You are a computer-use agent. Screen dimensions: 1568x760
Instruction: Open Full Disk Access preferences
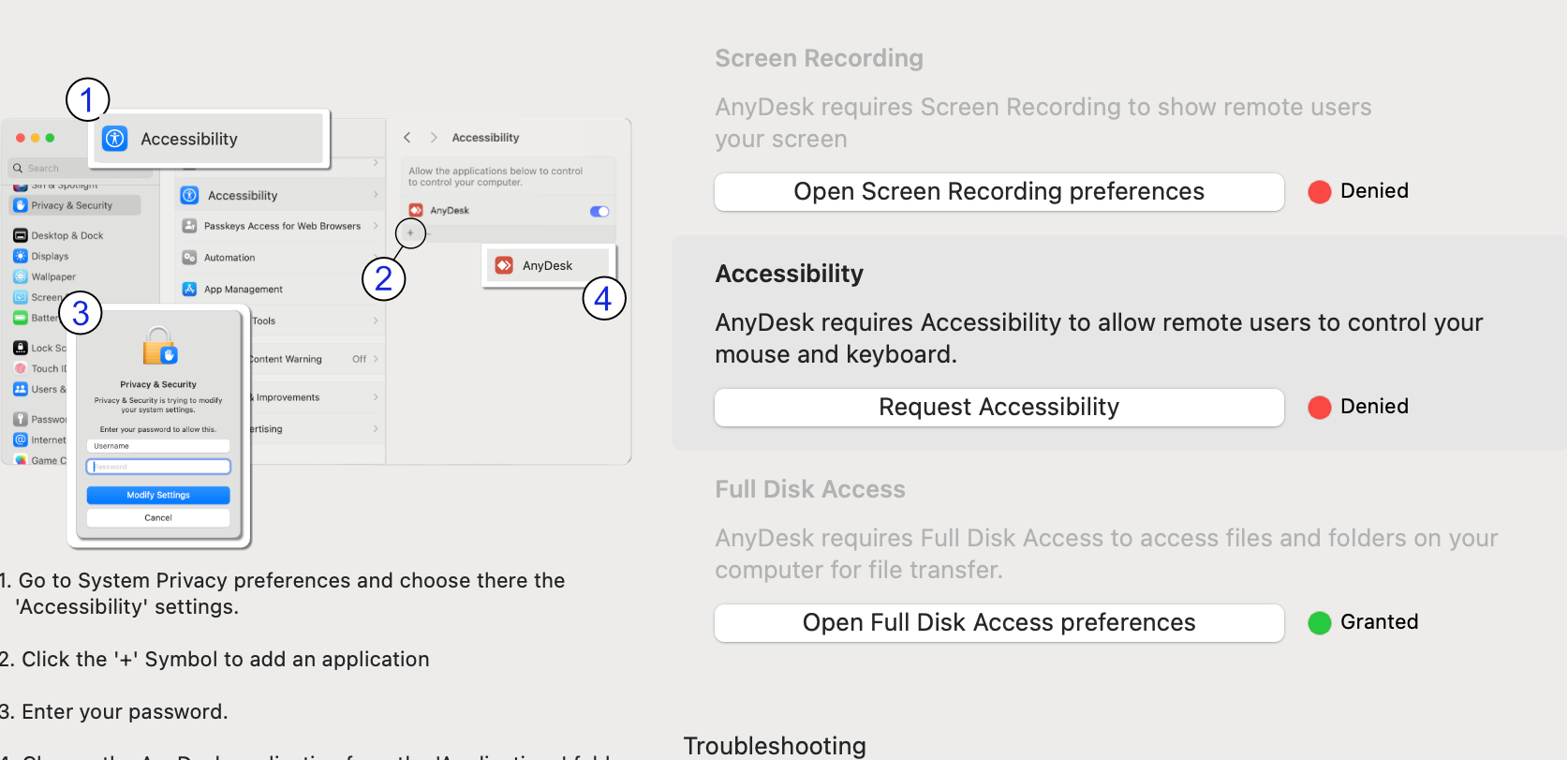tap(998, 623)
